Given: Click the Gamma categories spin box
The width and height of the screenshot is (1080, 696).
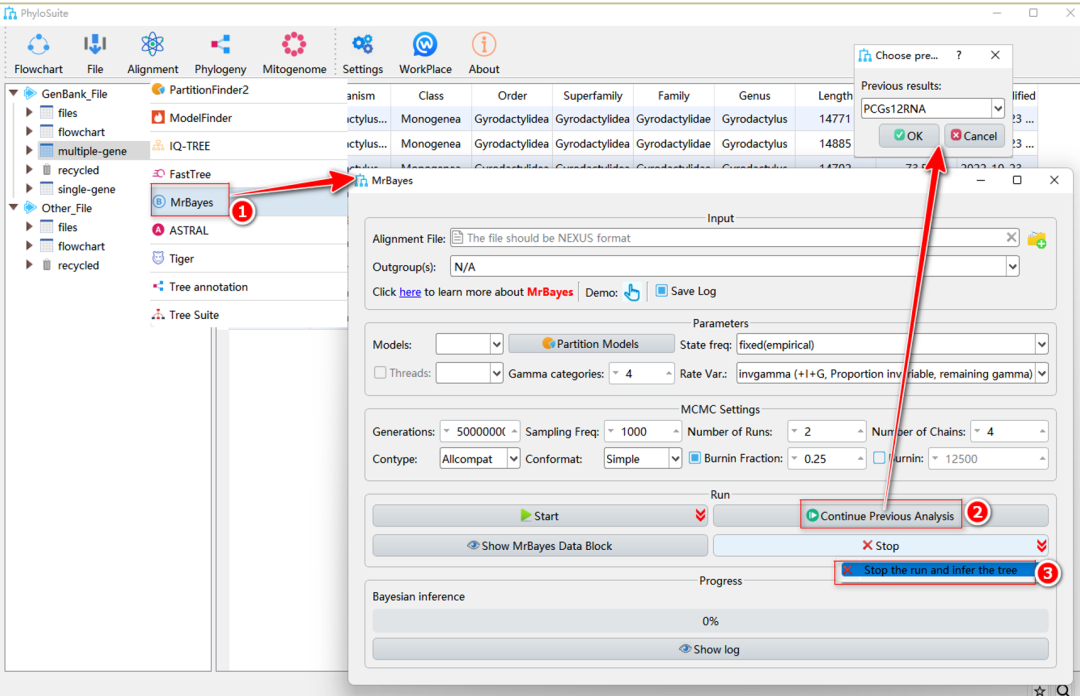Looking at the screenshot, I should [641, 373].
